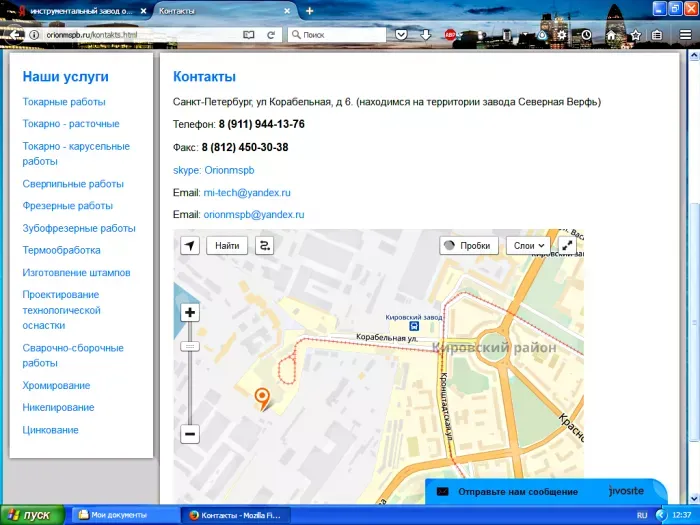The height and width of the screenshot is (525, 700).
Task: Open Мои документы taskbar item
Action: [124, 515]
